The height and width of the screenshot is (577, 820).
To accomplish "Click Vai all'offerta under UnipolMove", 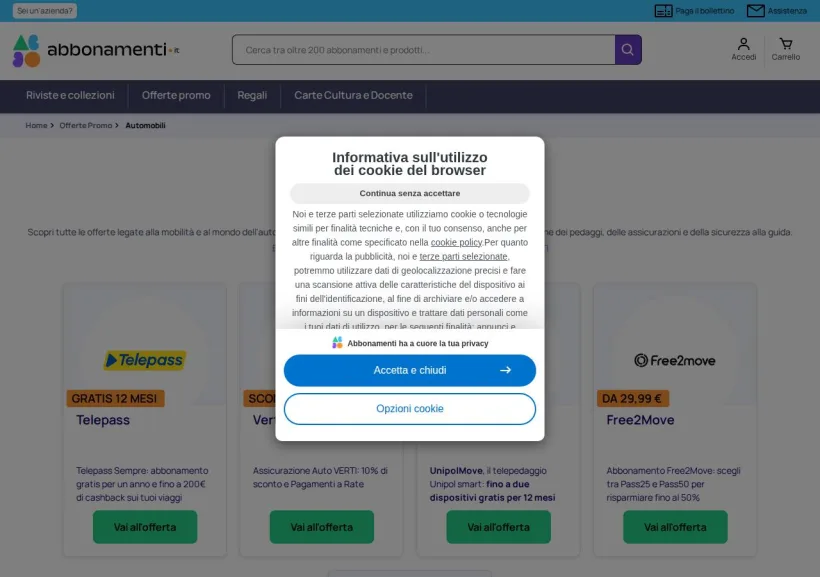I will [x=498, y=527].
